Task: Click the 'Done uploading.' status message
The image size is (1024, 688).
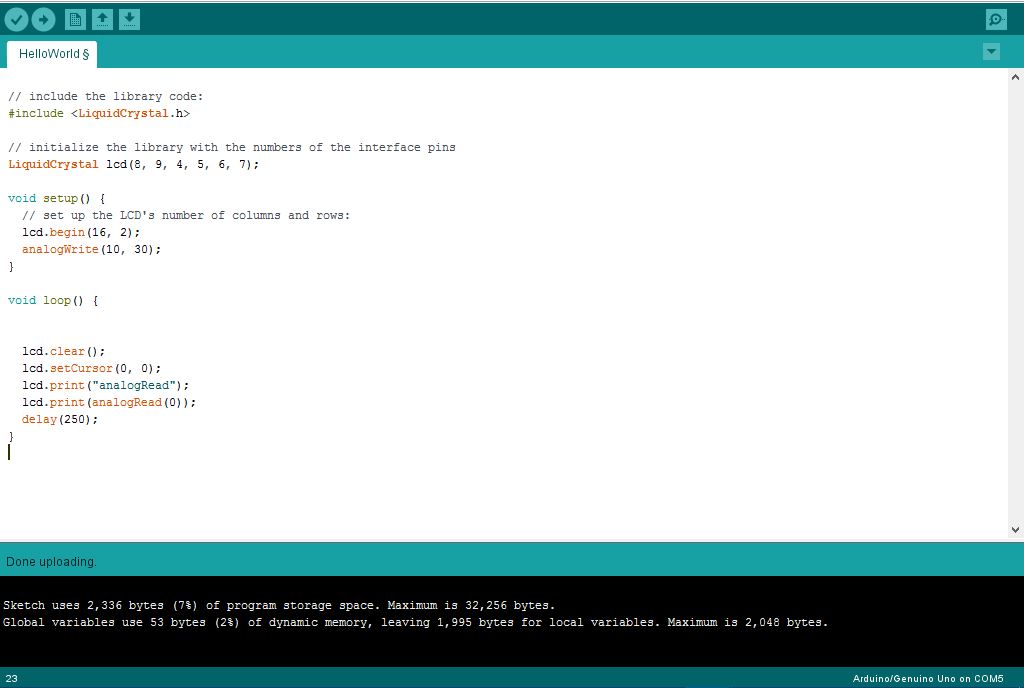Action: [x=52, y=562]
